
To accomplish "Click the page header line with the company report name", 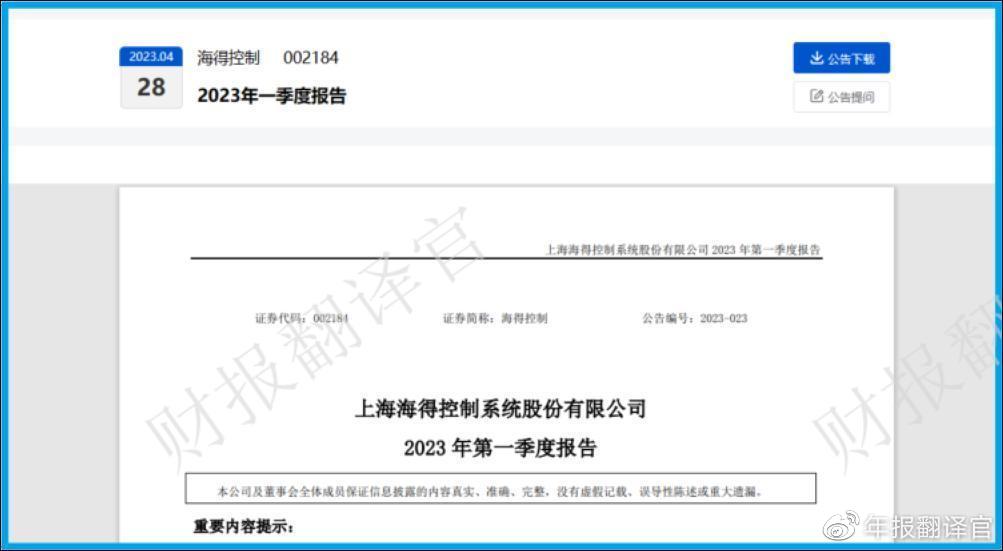I will point(683,250).
